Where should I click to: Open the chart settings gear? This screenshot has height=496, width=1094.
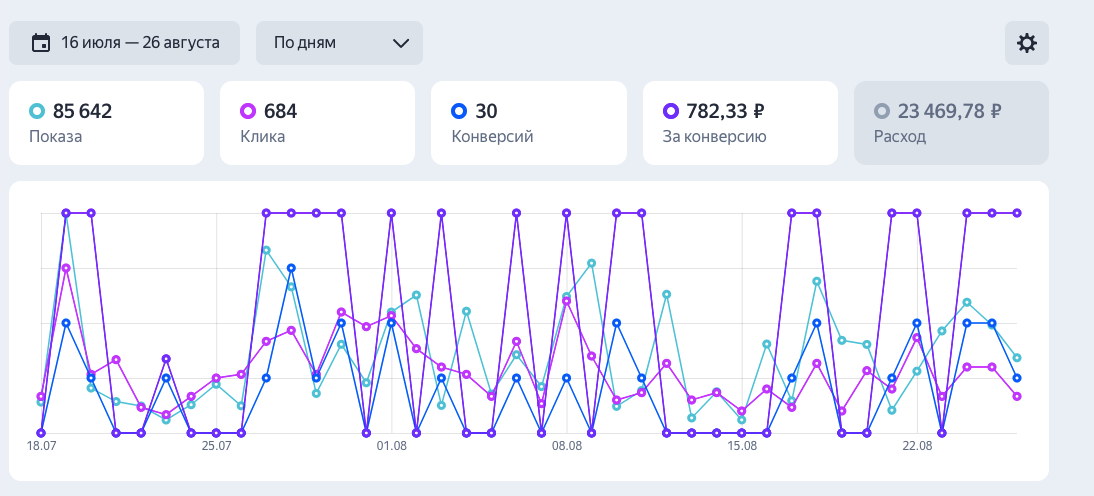point(1027,43)
